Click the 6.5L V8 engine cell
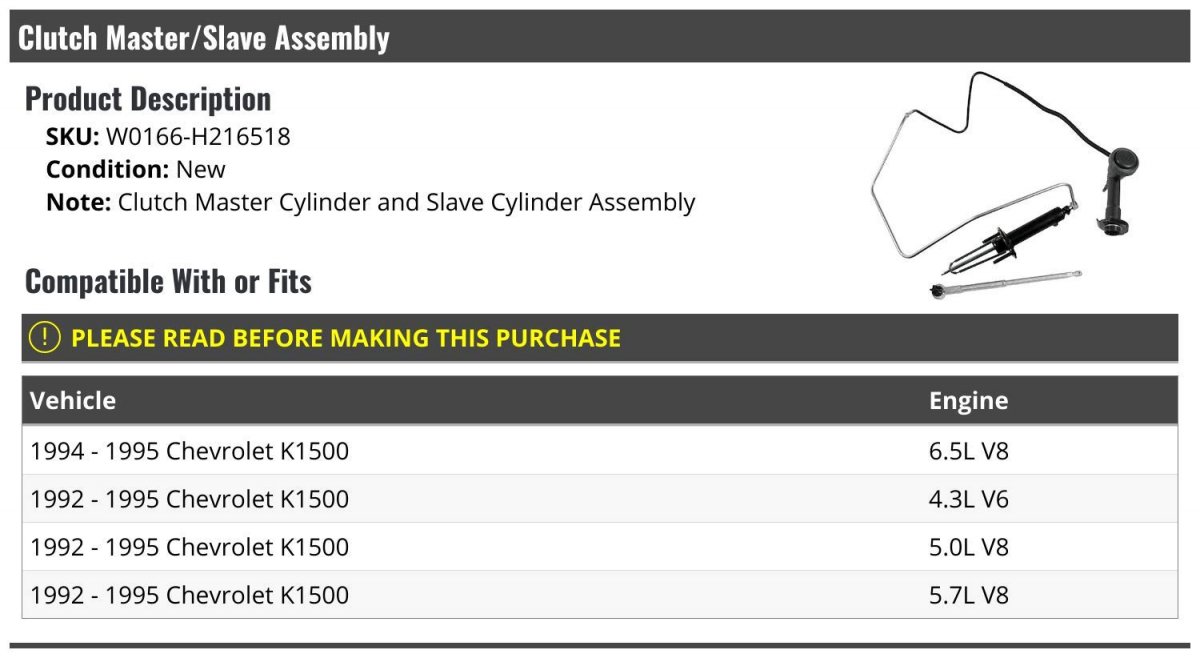The image size is (1200, 658). [x=968, y=451]
